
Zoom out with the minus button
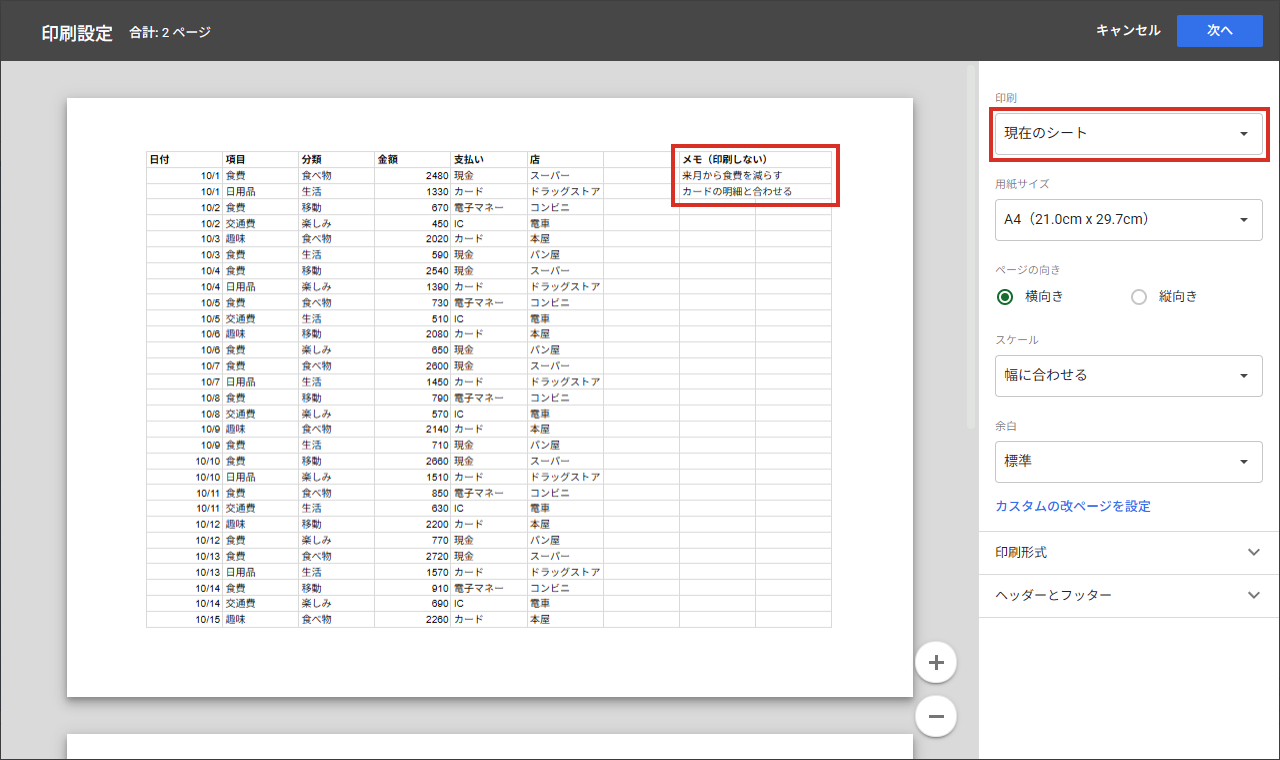[936, 716]
